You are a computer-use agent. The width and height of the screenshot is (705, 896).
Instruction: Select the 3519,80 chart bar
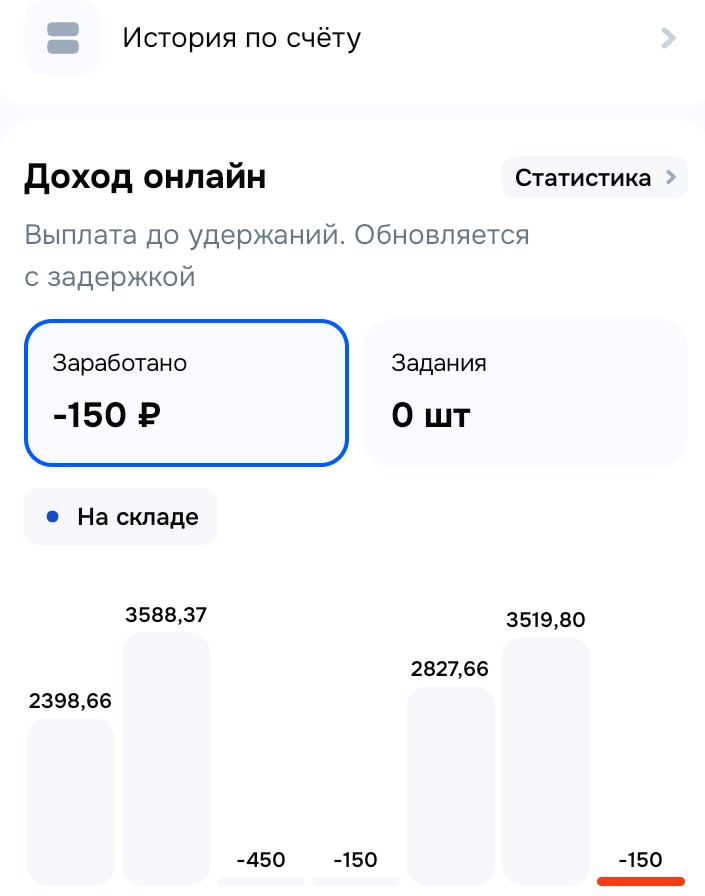tap(546, 760)
